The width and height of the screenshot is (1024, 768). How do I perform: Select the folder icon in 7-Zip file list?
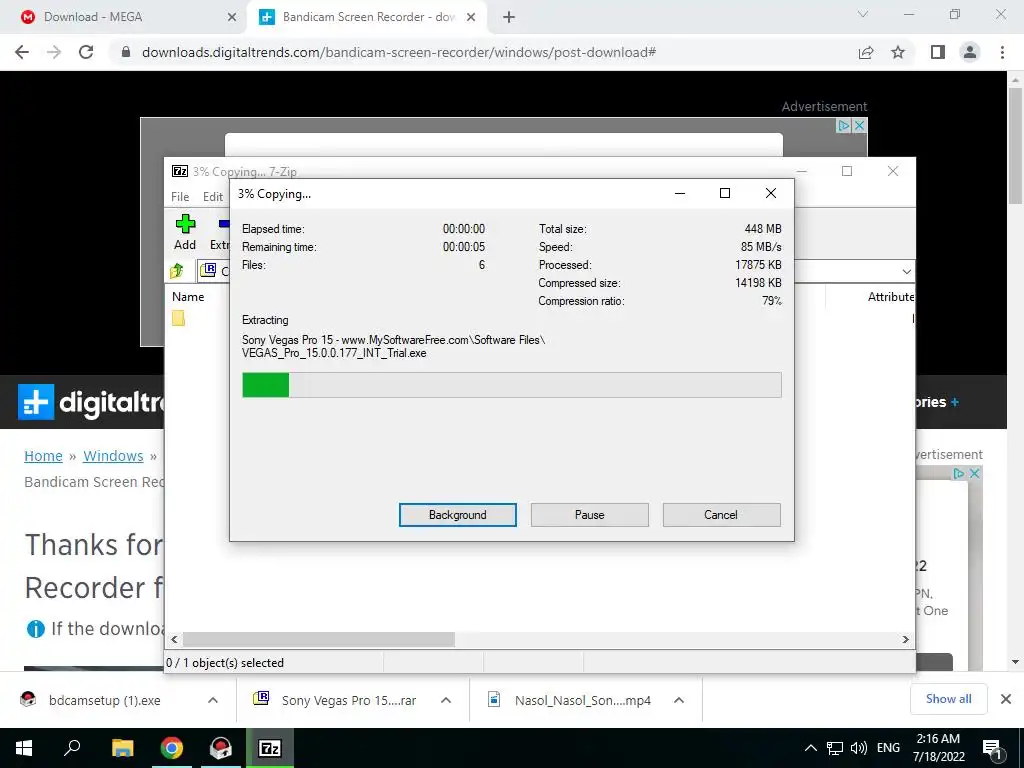178,318
